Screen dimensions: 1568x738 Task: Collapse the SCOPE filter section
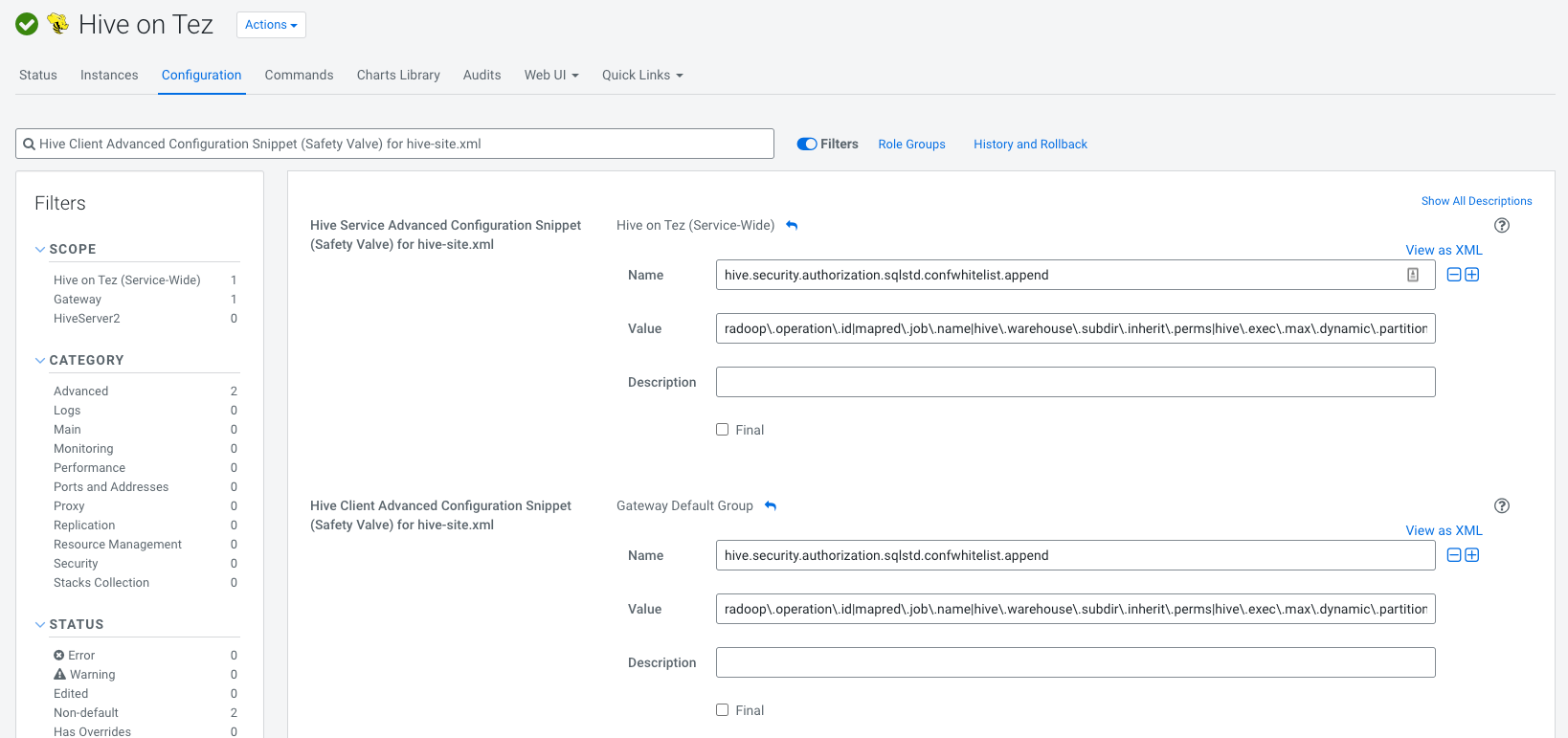coord(40,250)
